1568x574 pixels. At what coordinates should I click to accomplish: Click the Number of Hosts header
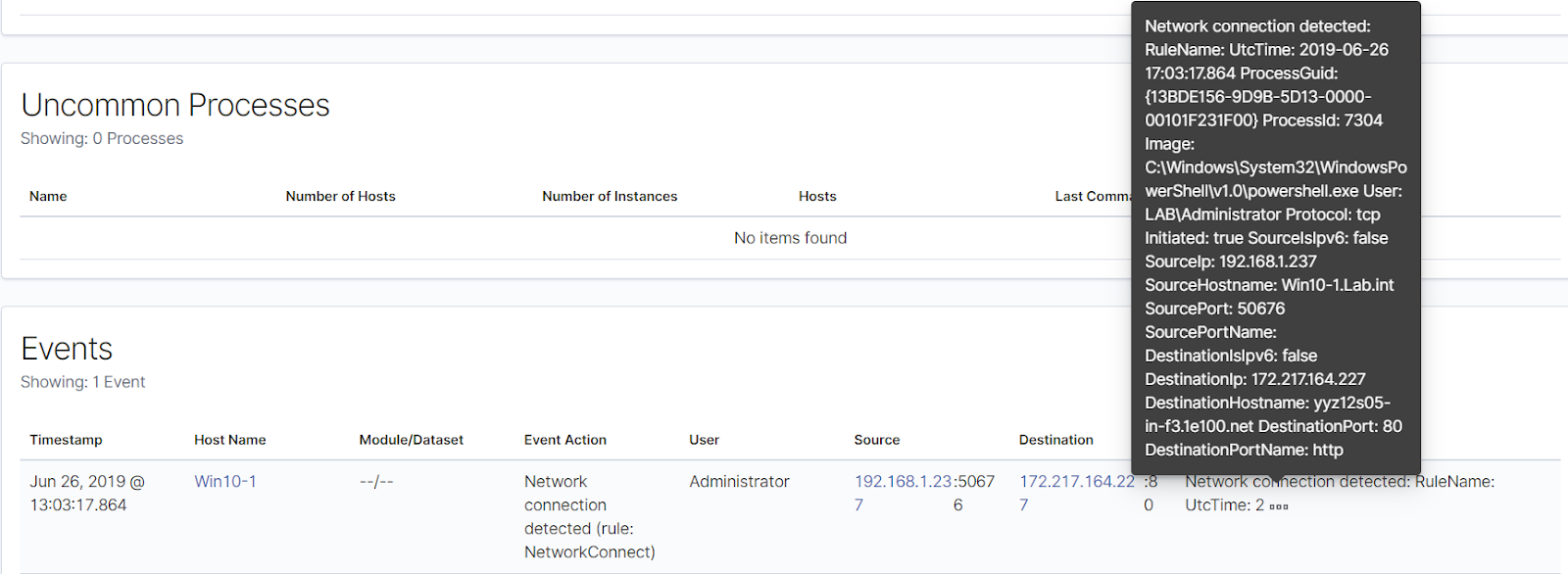(341, 196)
